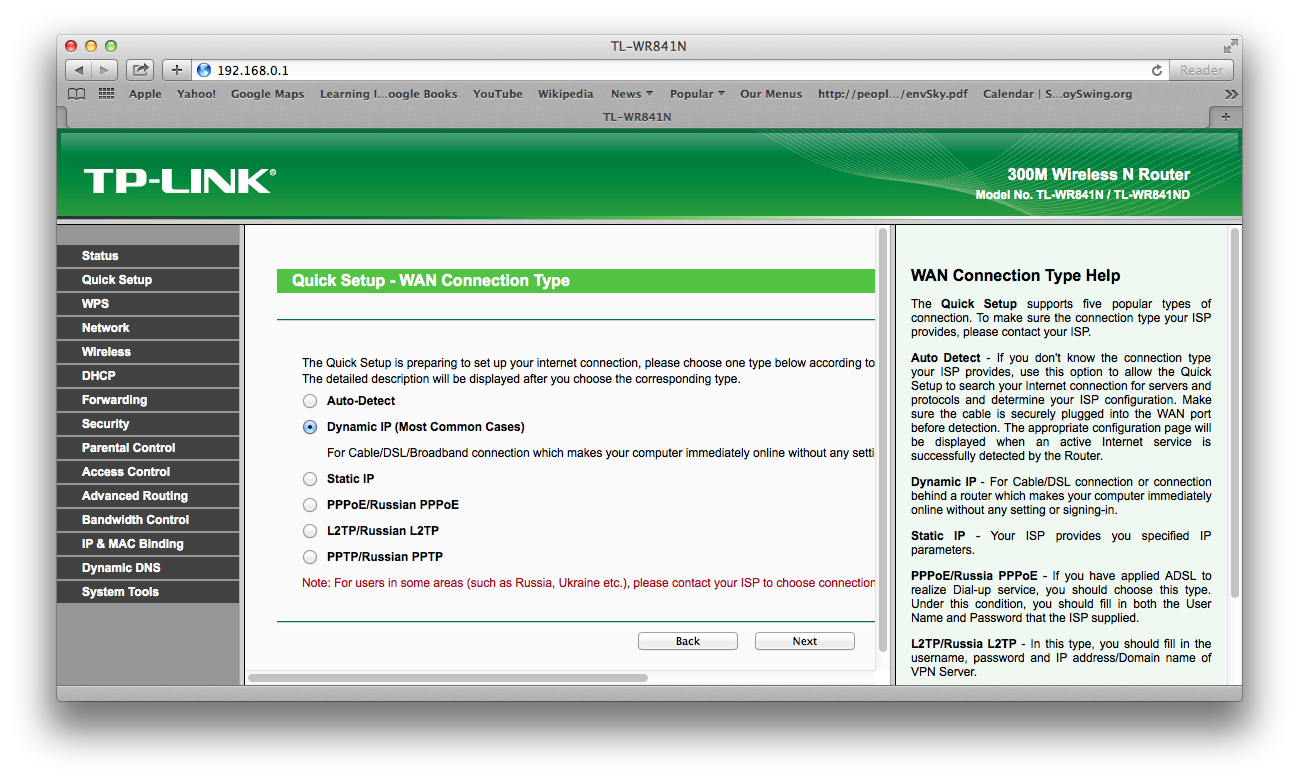The height and width of the screenshot is (780, 1299).
Task: Open a new tab with plus button
Action: pos(1226,117)
